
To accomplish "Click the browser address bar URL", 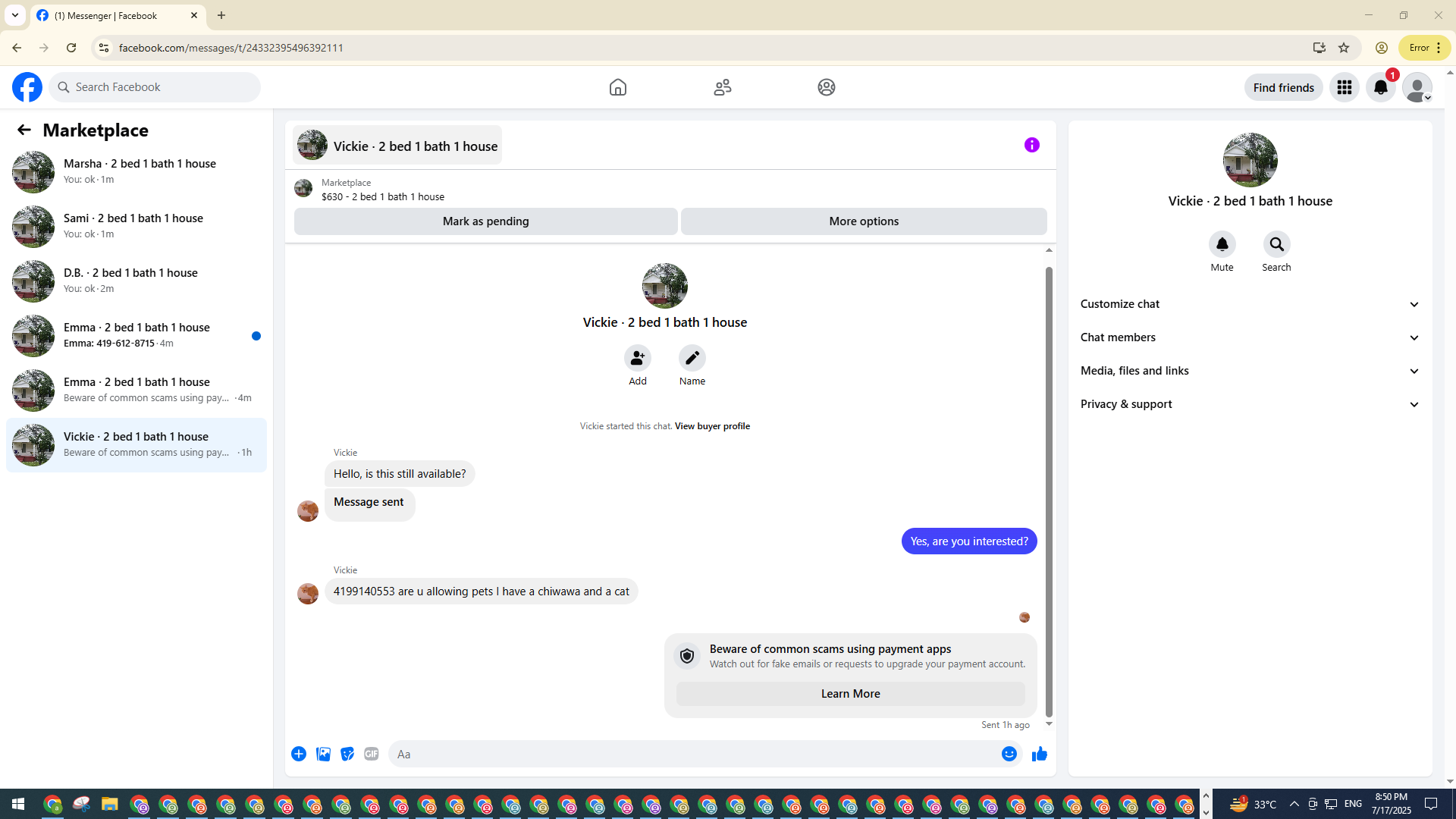I will [x=231, y=48].
